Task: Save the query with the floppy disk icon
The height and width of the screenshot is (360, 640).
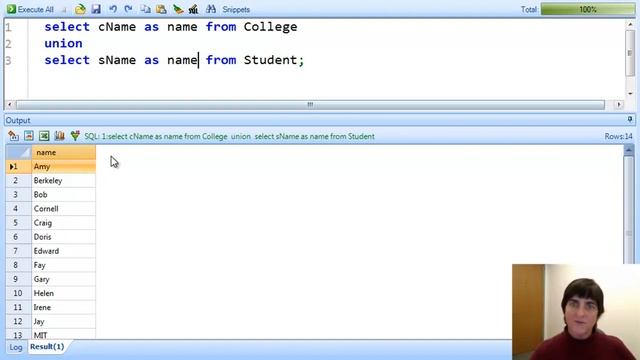Action: pos(96,9)
